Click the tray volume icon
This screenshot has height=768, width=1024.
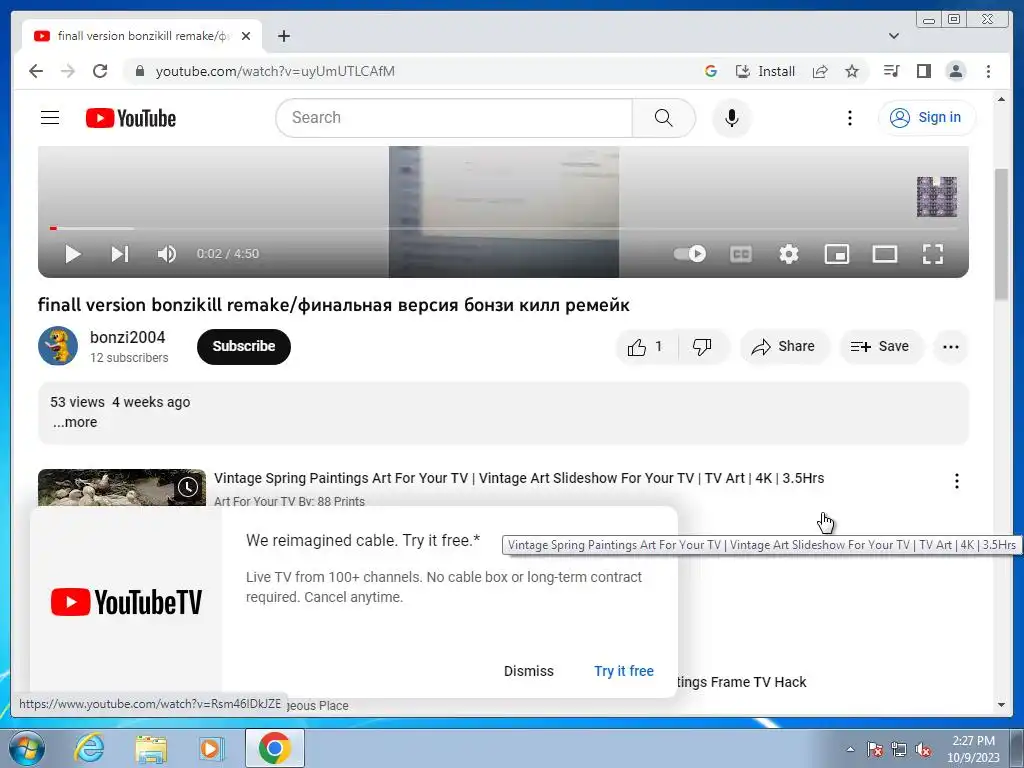pos(923,750)
